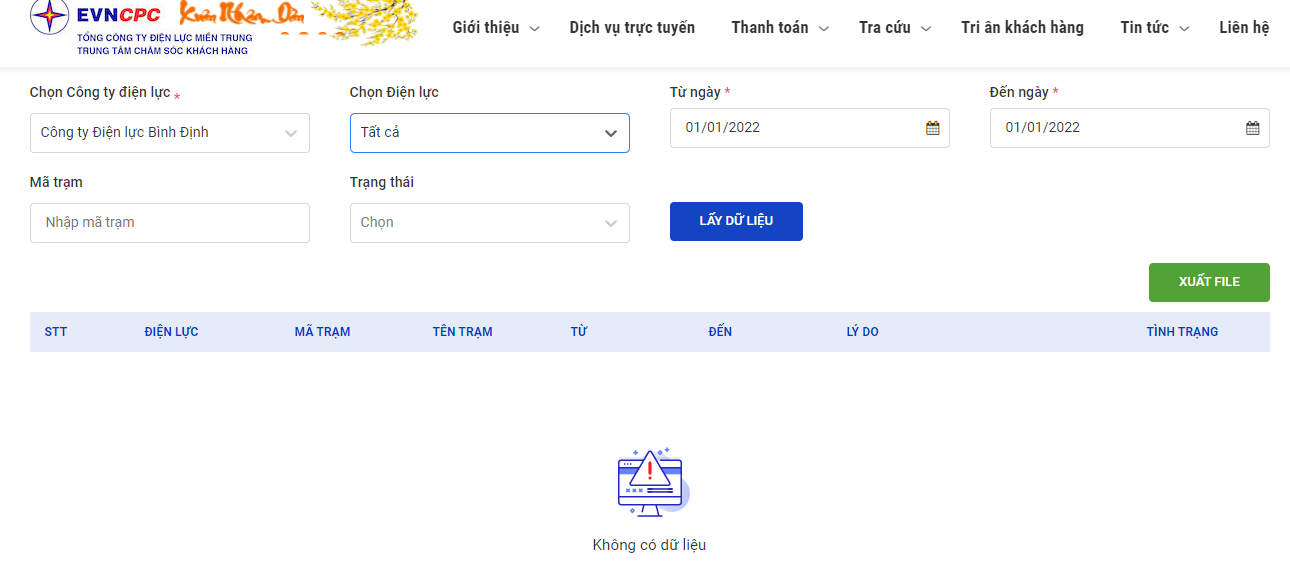This screenshot has width=1290, height=565.
Task: Click the TÌNH TRẠNG column header
Action: 1182,332
